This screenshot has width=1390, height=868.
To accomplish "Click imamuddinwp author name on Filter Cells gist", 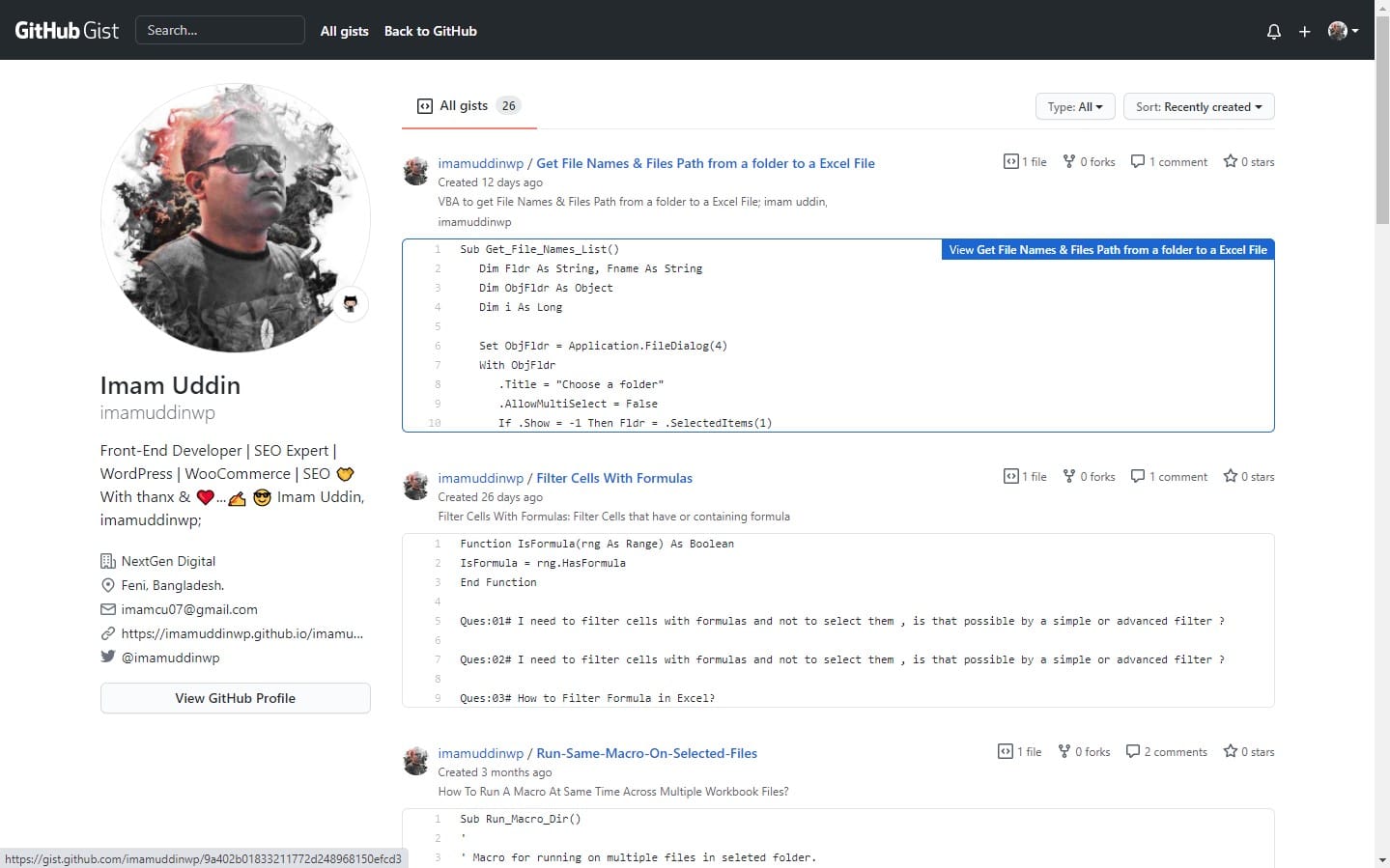I will click(480, 478).
